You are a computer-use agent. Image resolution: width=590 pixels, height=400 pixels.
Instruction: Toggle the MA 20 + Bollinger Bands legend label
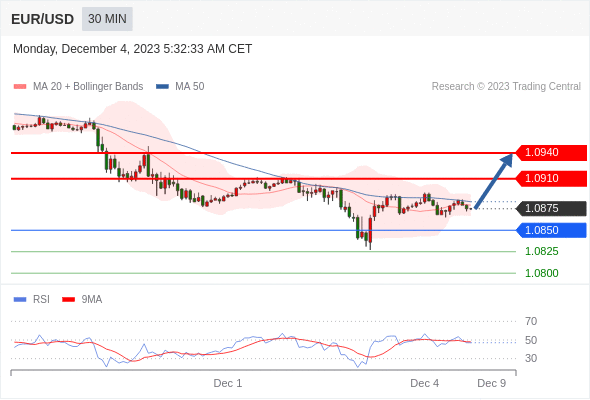88,87
